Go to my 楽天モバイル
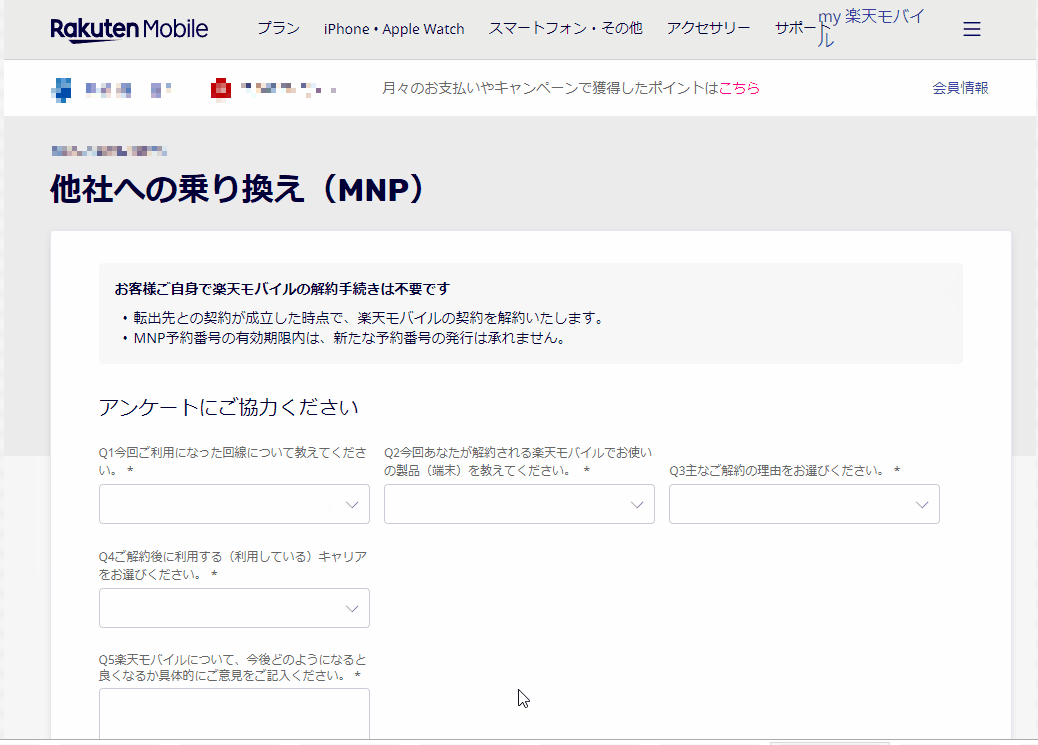1038x745 pixels. 871,28
